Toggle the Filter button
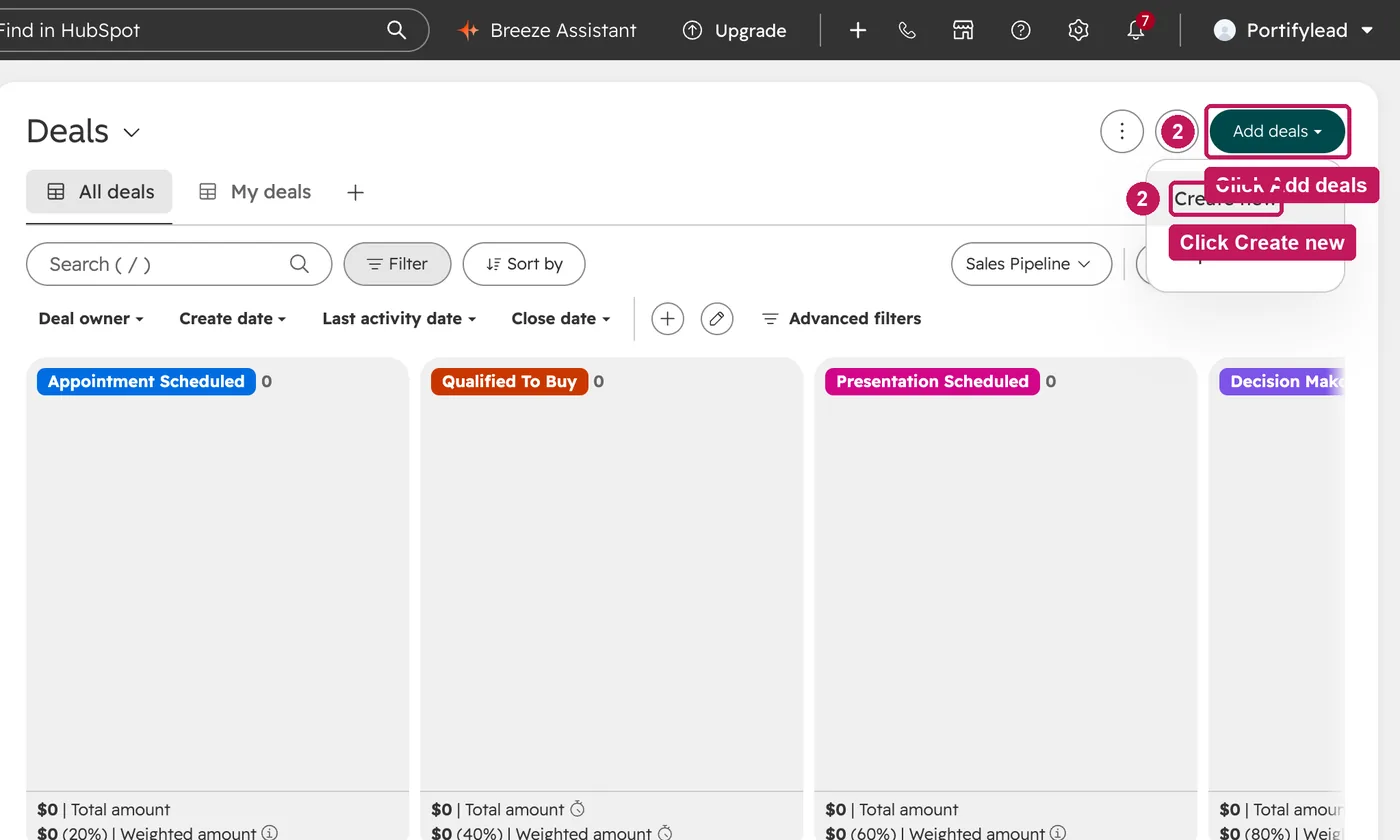Viewport: 1400px width, 840px height. 397,264
